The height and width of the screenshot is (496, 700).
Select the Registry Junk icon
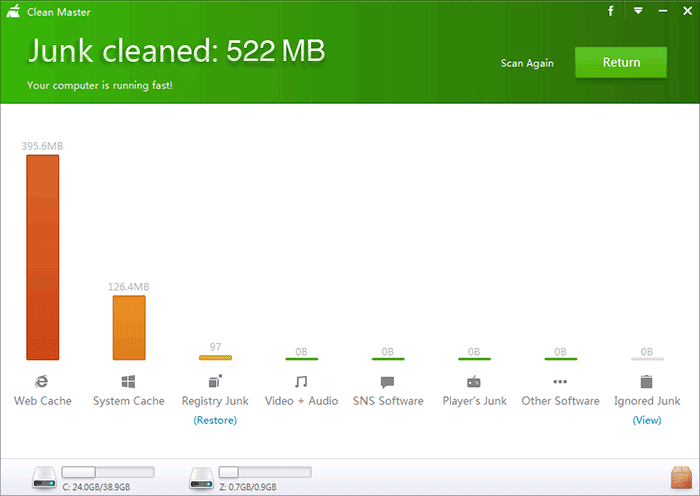215,381
